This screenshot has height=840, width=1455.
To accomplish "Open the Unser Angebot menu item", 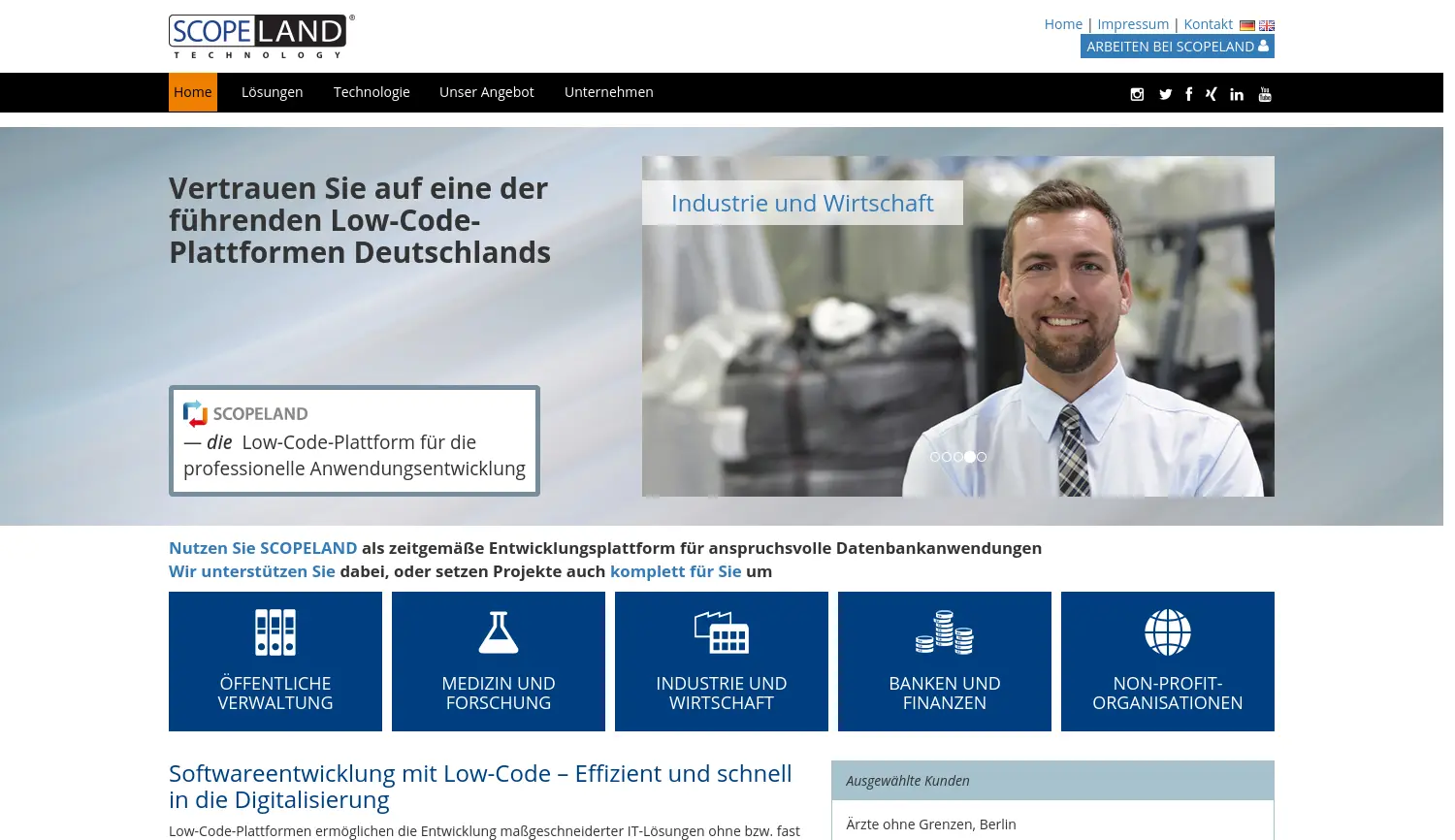I will coord(487,91).
